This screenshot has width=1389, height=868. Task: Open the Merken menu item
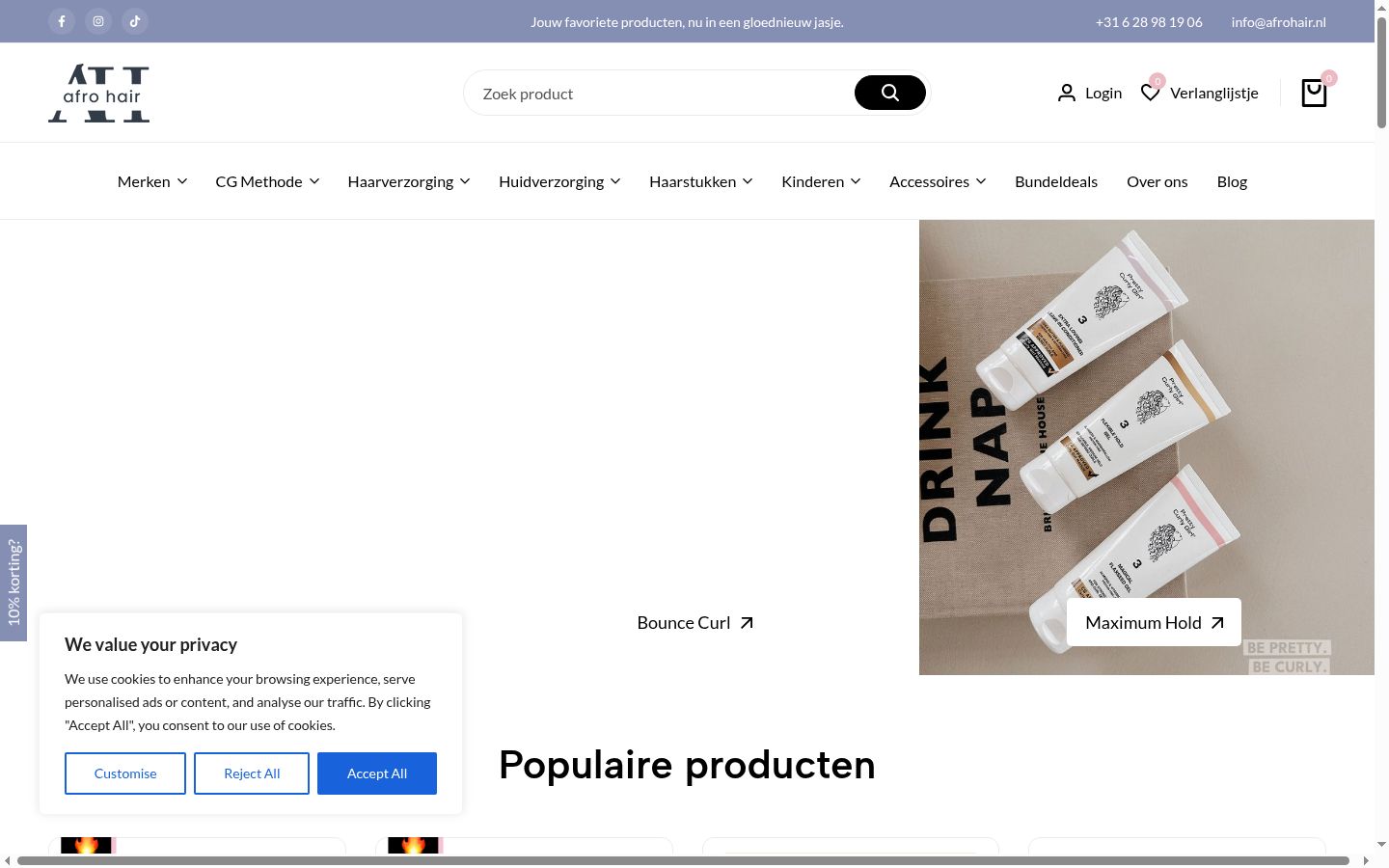pos(144,181)
